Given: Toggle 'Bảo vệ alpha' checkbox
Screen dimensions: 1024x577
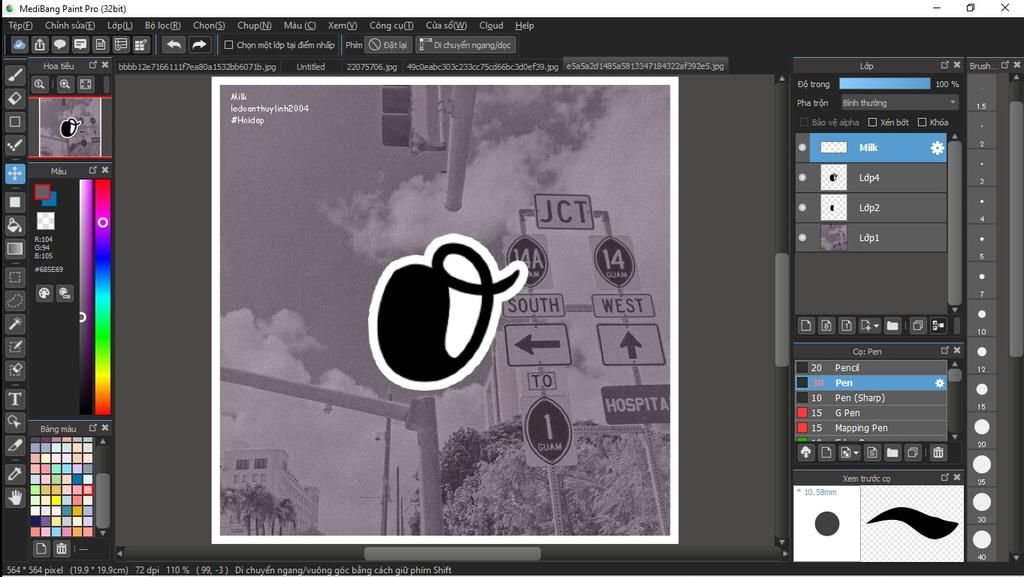Looking at the screenshot, I should coord(804,122).
